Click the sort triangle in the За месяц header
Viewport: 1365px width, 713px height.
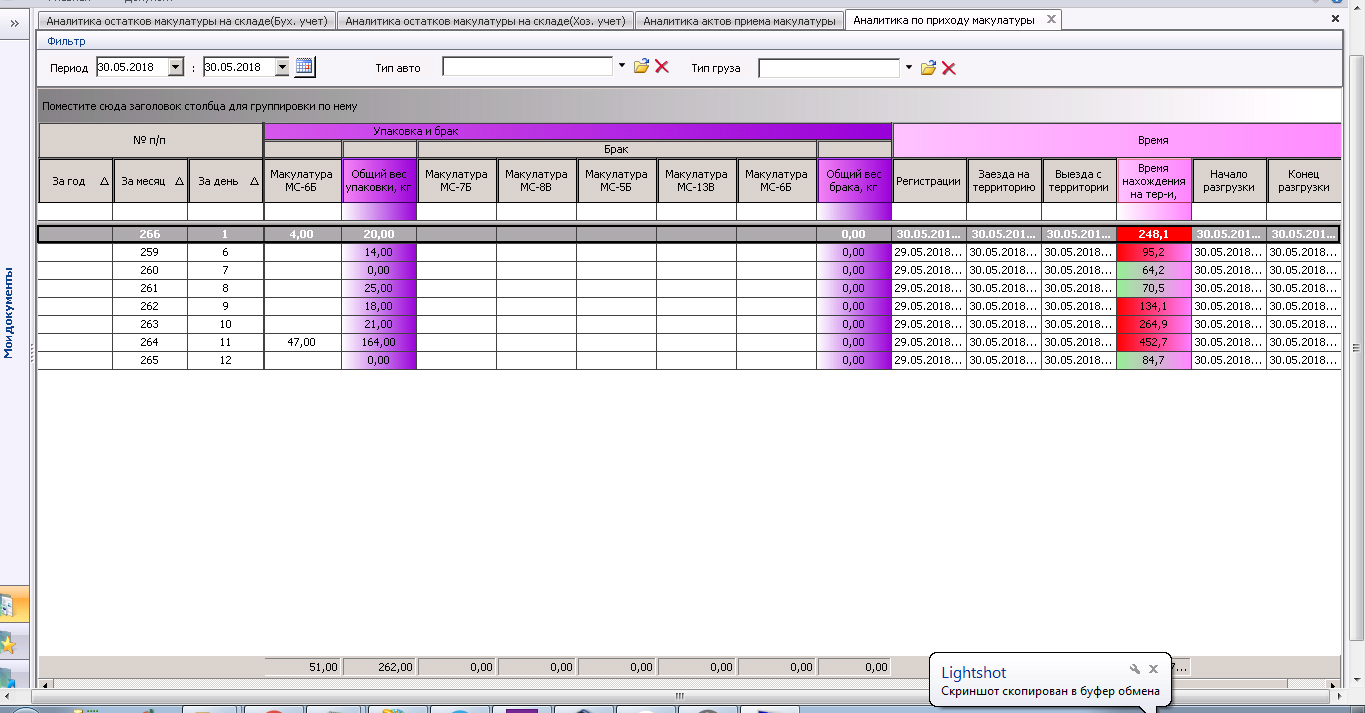(179, 182)
